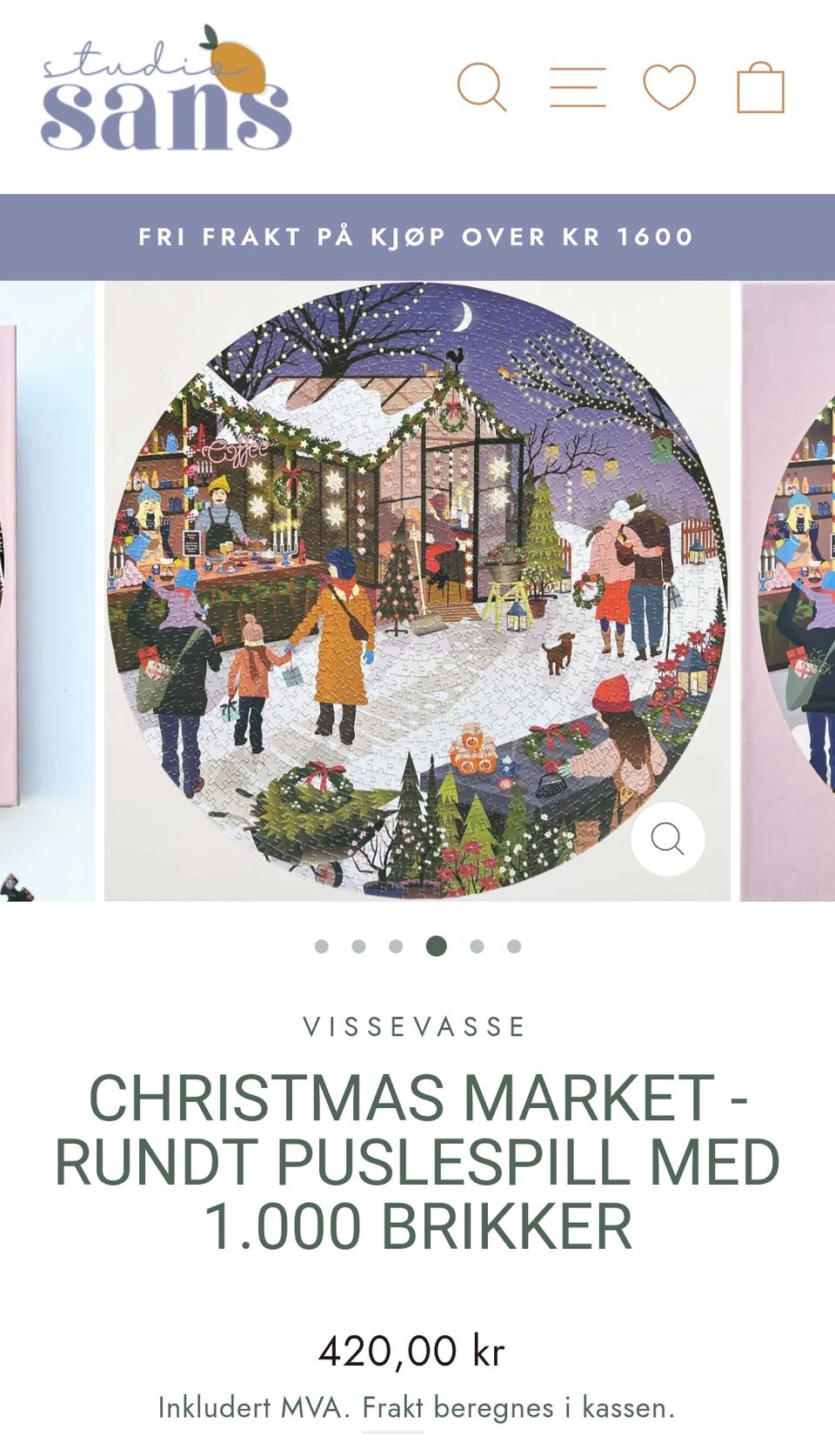The width and height of the screenshot is (835, 1456).
Task: Open the search magnifier icon in header
Action: (x=482, y=87)
